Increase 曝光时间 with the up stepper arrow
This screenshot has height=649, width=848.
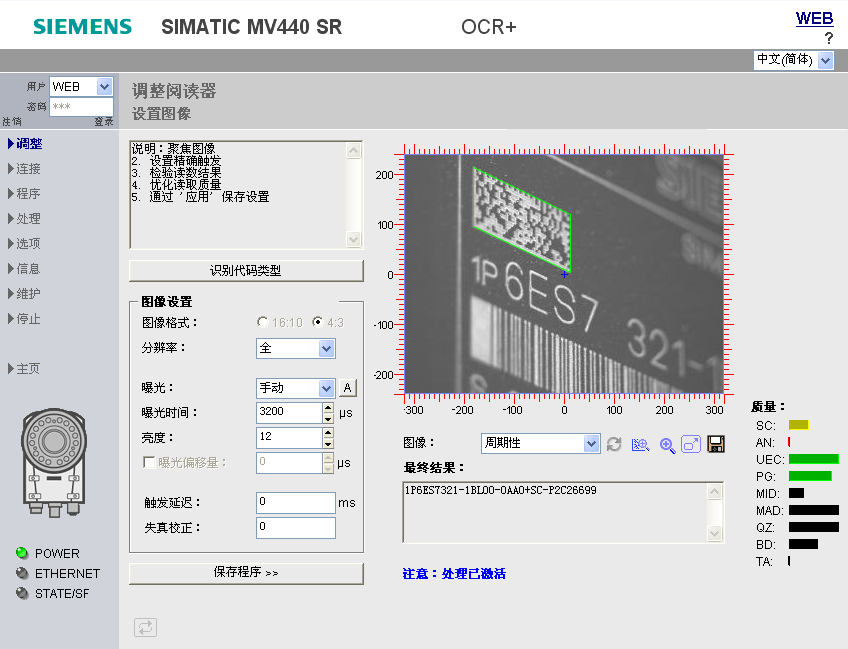coord(328,407)
